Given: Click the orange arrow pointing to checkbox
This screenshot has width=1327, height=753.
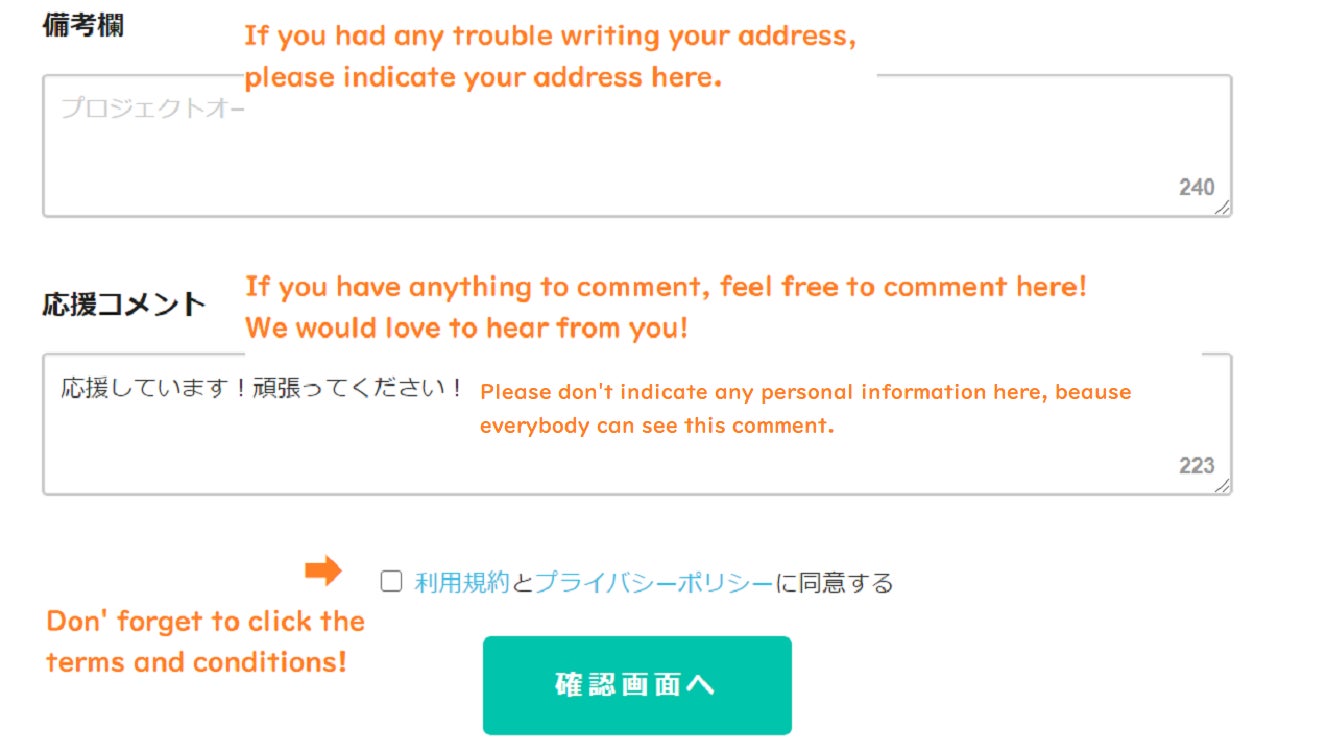Looking at the screenshot, I should coord(323,572).
